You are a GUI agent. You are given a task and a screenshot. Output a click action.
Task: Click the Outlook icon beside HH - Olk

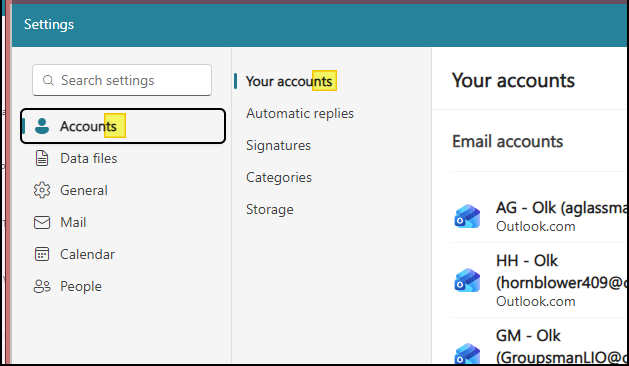click(467, 280)
